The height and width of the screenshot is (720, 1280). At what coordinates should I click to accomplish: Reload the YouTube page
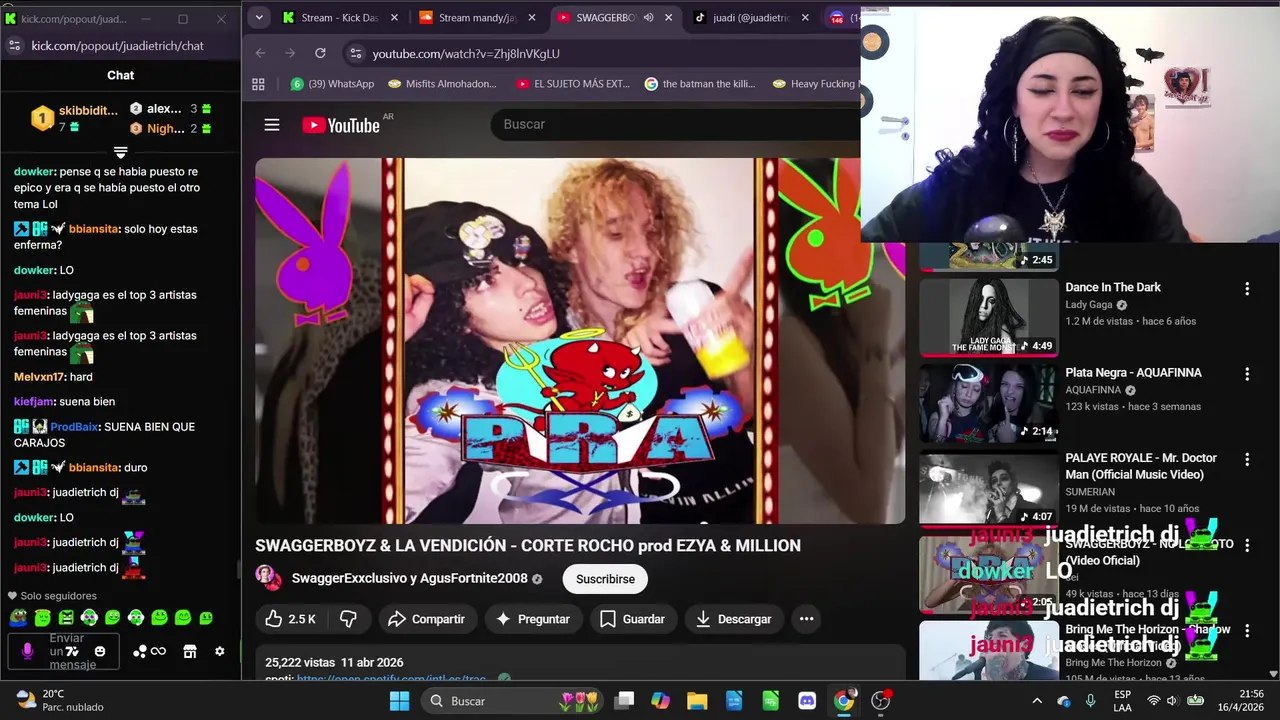click(320, 53)
